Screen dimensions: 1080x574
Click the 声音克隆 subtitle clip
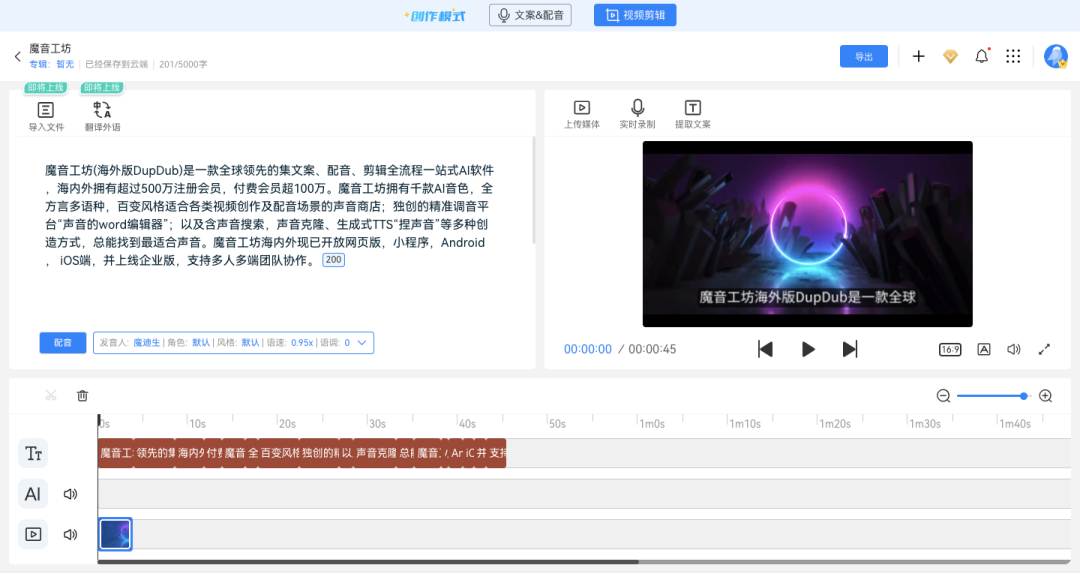coord(375,453)
